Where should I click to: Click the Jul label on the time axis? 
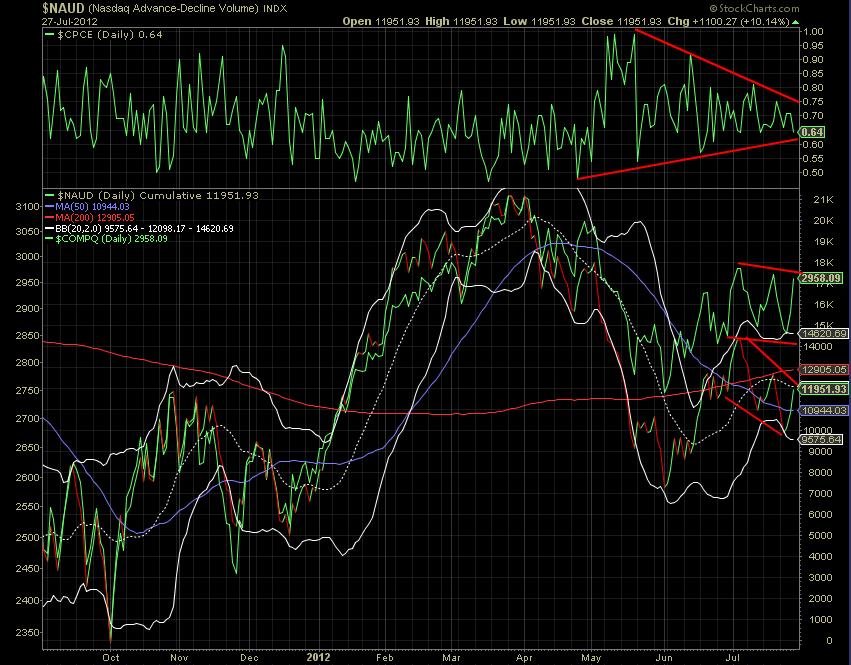point(733,657)
